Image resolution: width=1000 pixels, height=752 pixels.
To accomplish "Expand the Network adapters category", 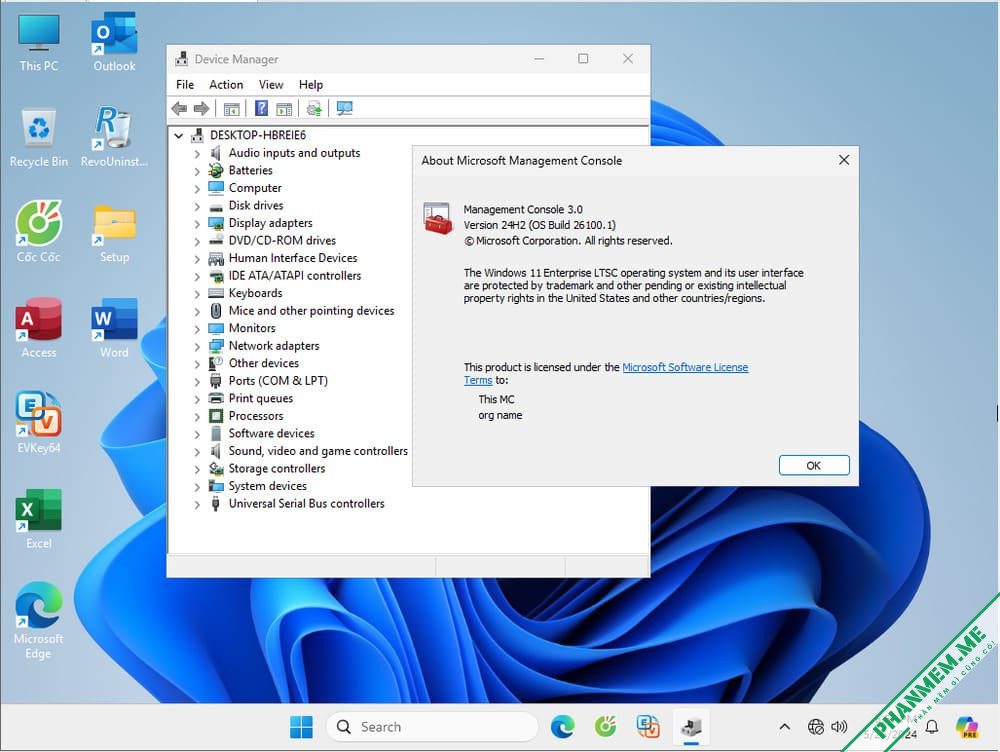I will (x=197, y=346).
